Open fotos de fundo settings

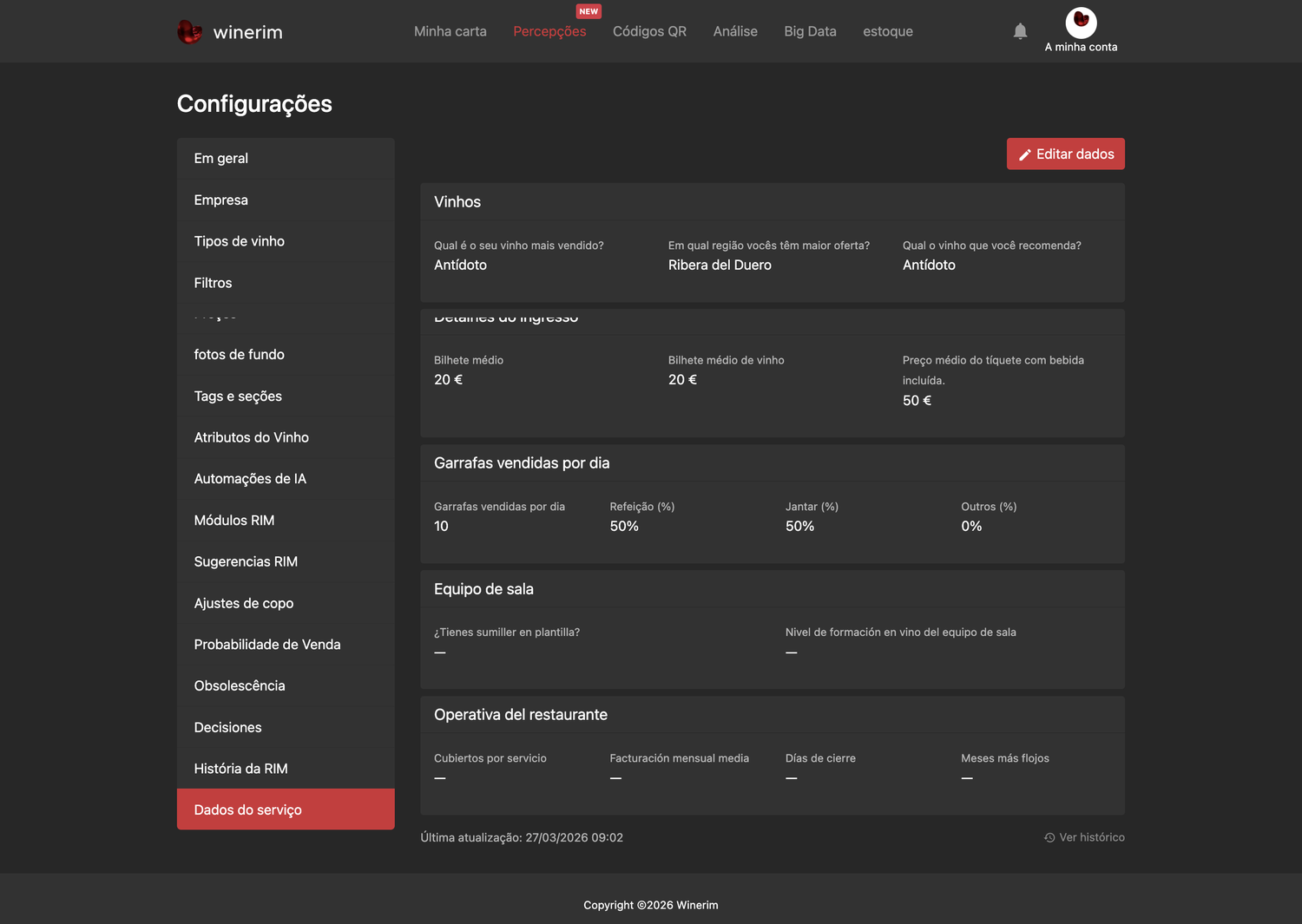point(286,354)
